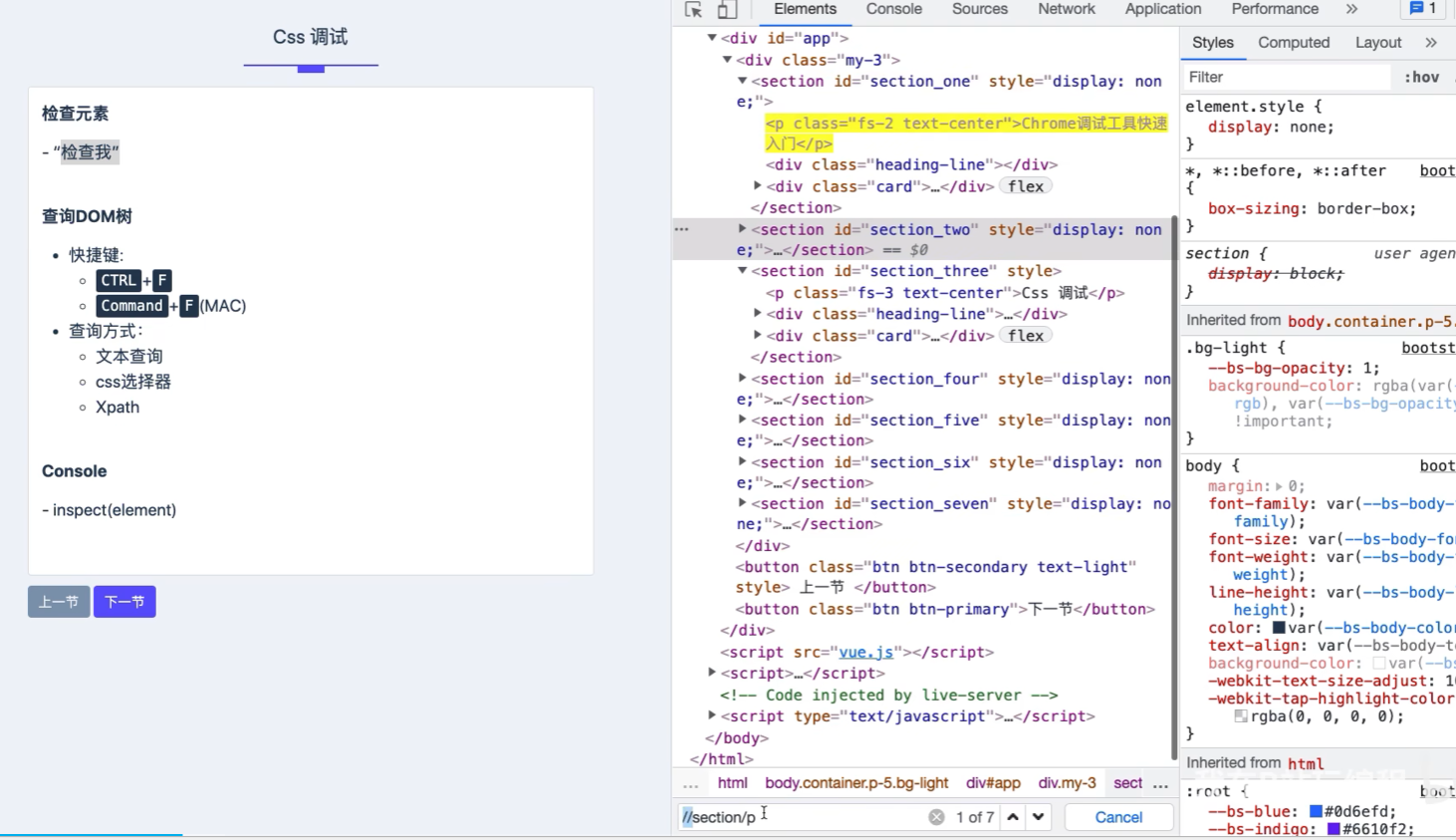This screenshot has width=1456, height=840.
Task: Open the body color swatch in body rule
Action: (x=1279, y=628)
